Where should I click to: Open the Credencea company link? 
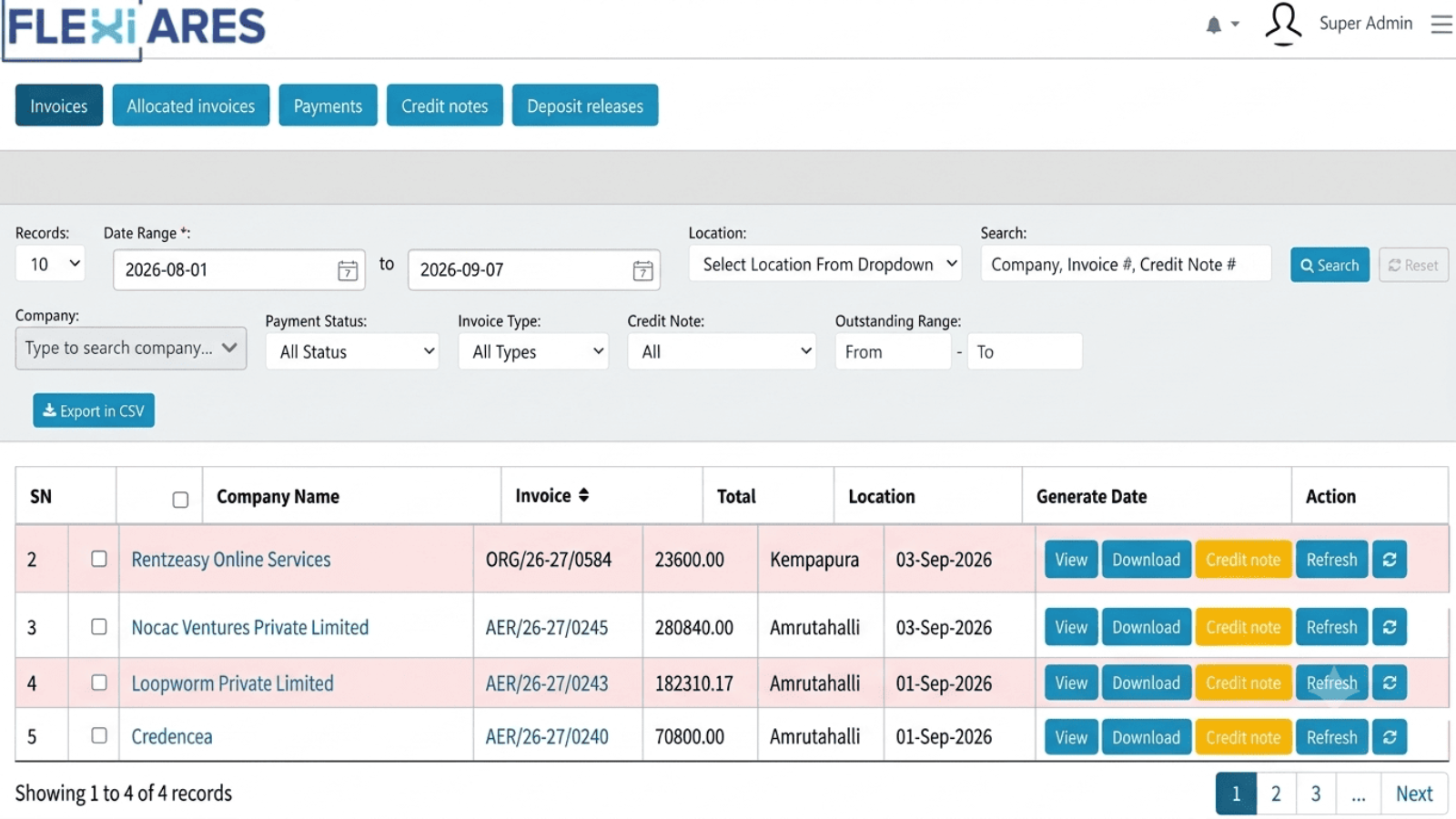click(x=172, y=736)
